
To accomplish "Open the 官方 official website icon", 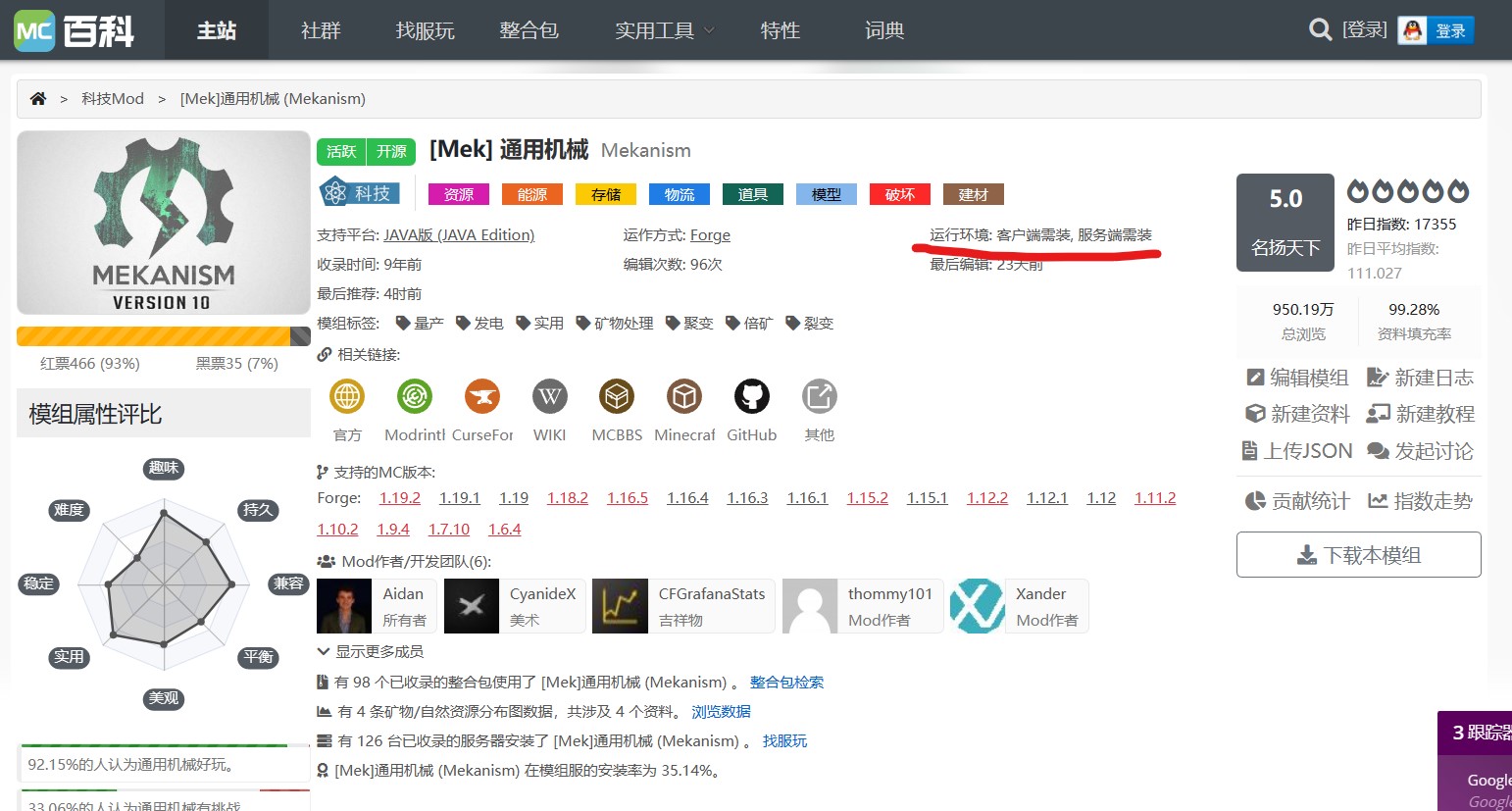I will pyautogui.click(x=347, y=396).
